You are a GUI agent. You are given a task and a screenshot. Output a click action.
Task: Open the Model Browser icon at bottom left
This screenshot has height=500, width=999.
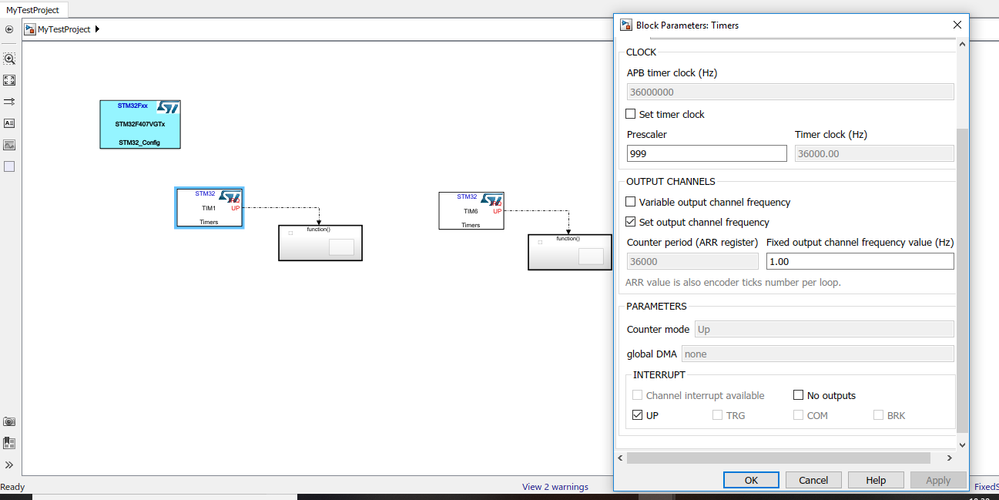coord(9,443)
